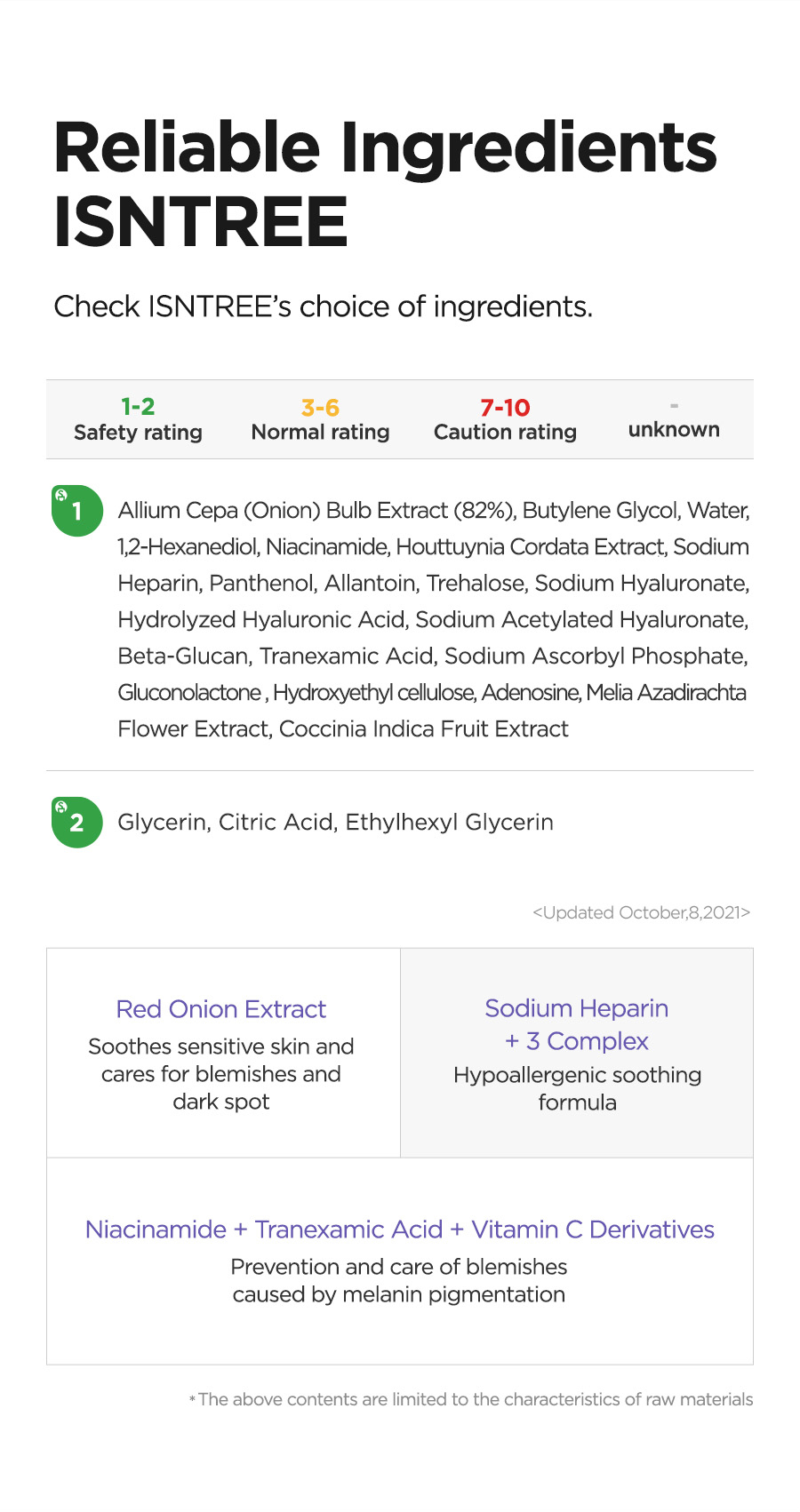Click Glycerin, Citric Acid ingredient line
This screenshot has width=800, height=1512.
pyautogui.click(x=336, y=823)
